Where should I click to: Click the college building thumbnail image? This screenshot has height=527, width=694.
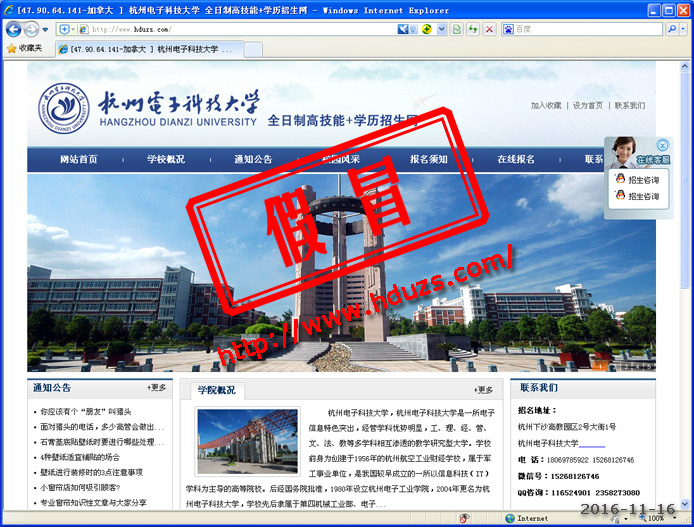248,441
